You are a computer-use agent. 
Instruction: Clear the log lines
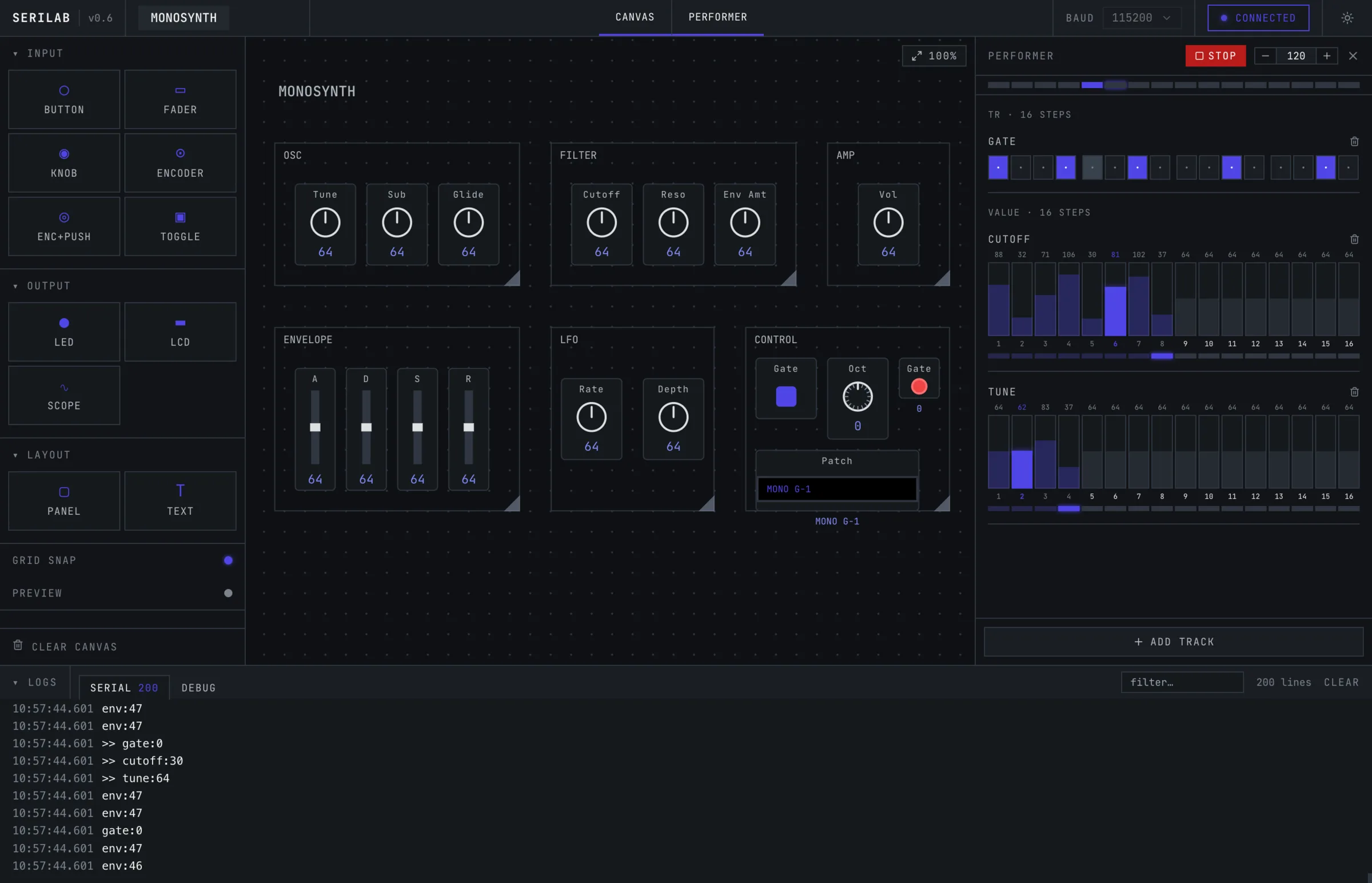tap(1341, 682)
